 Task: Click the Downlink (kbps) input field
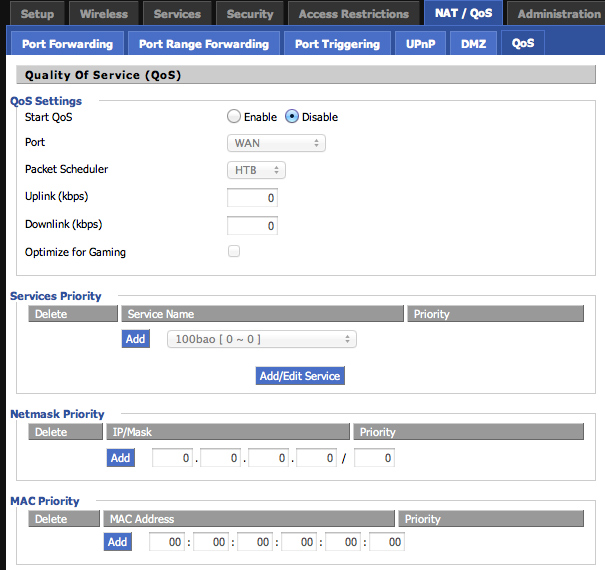252,226
